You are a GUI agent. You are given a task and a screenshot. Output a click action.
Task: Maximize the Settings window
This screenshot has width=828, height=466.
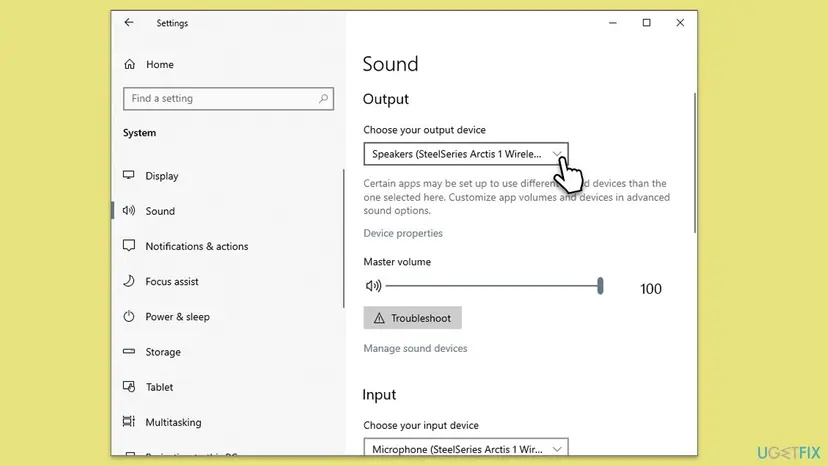click(646, 23)
